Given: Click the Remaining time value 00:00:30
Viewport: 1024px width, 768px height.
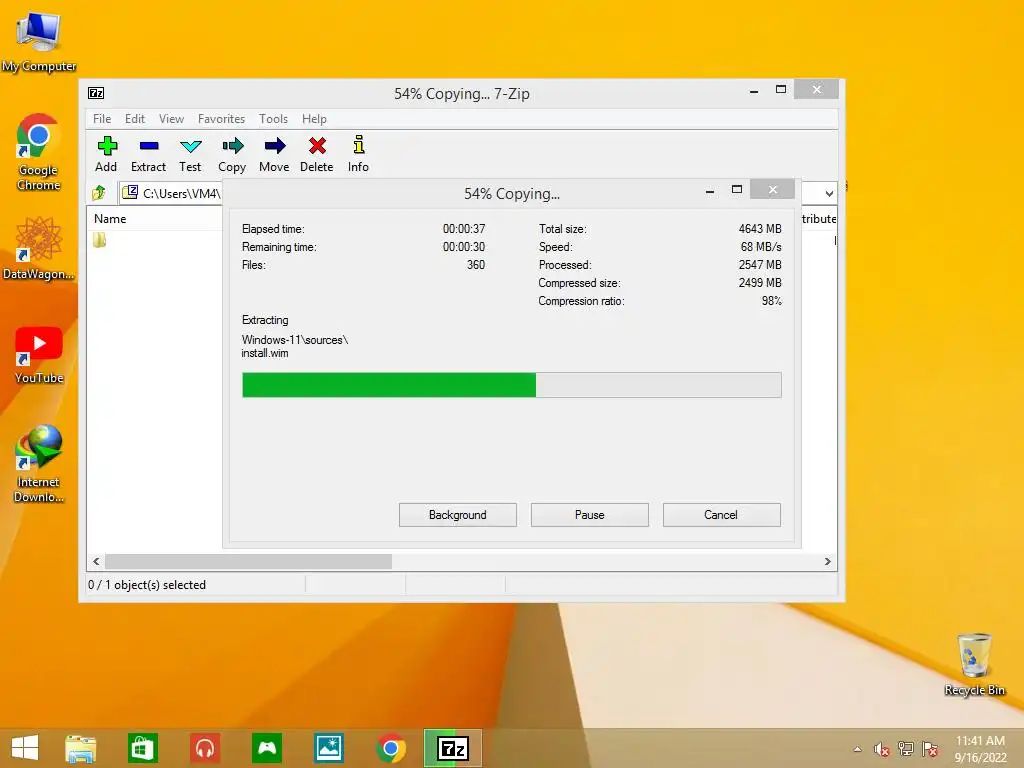Looking at the screenshot, I should point(464,247).
